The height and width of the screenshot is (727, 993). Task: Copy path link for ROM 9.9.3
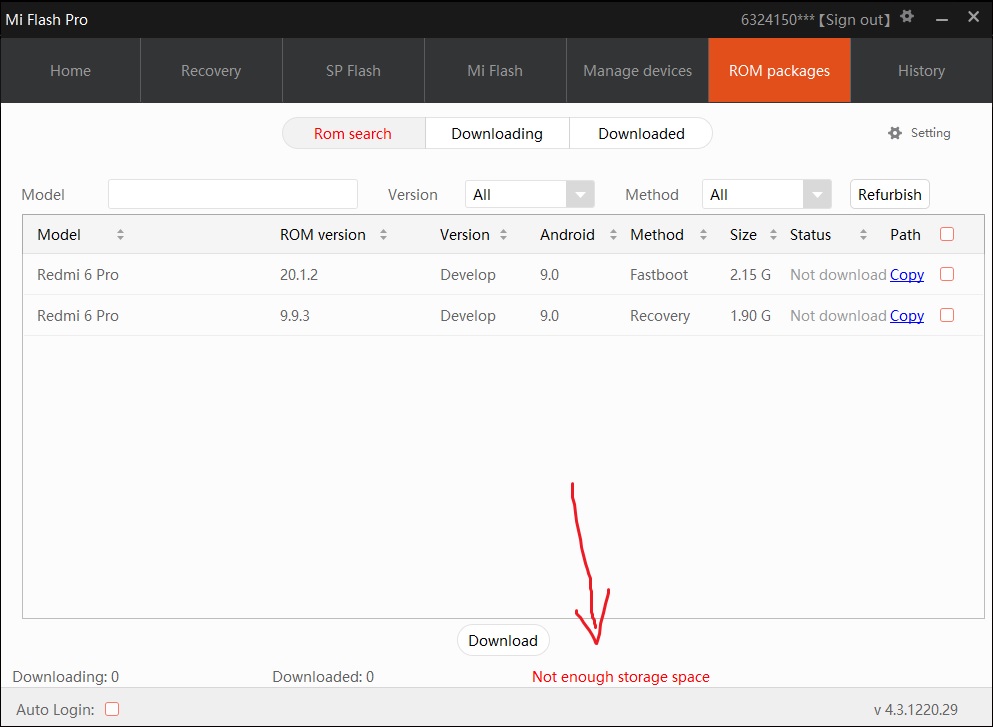point(906,316)
